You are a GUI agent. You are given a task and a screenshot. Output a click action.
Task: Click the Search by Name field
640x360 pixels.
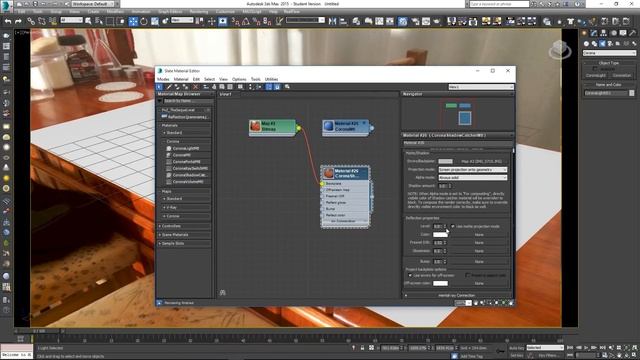click(187, 101)
